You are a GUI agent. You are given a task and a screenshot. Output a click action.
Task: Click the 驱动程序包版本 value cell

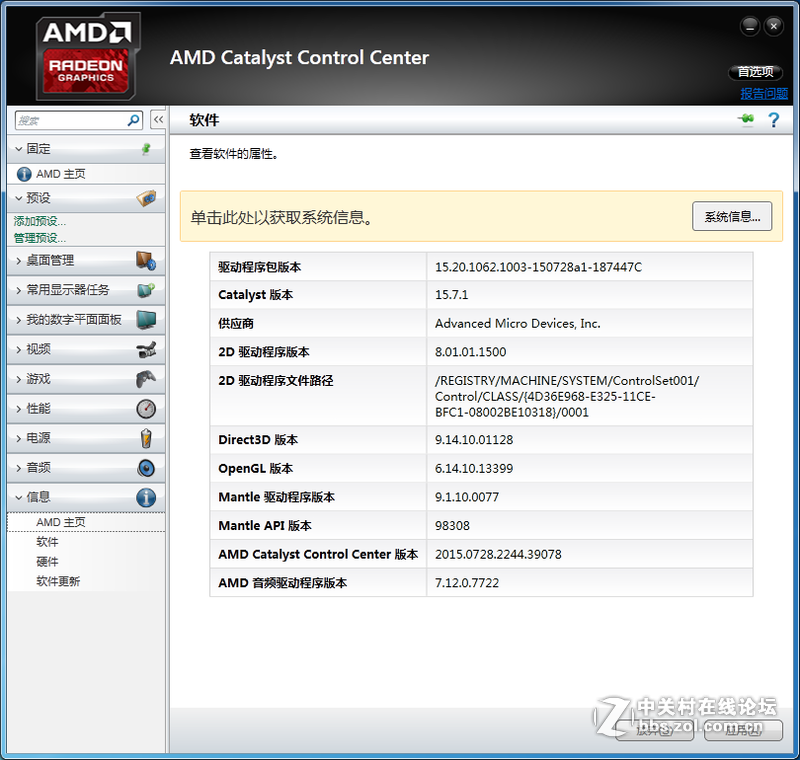(589, 267)
